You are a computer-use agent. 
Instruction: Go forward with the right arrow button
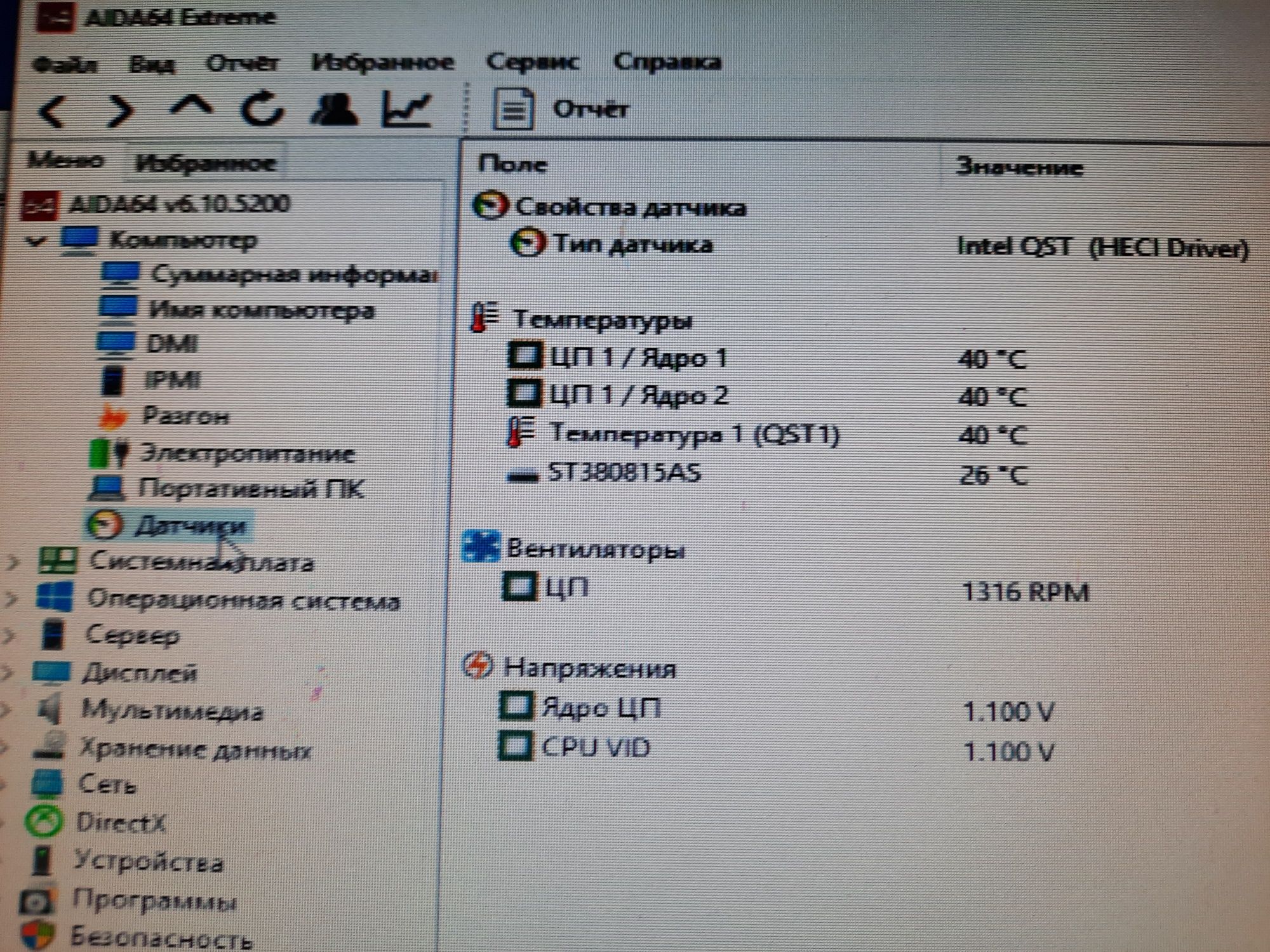[120, 112]
